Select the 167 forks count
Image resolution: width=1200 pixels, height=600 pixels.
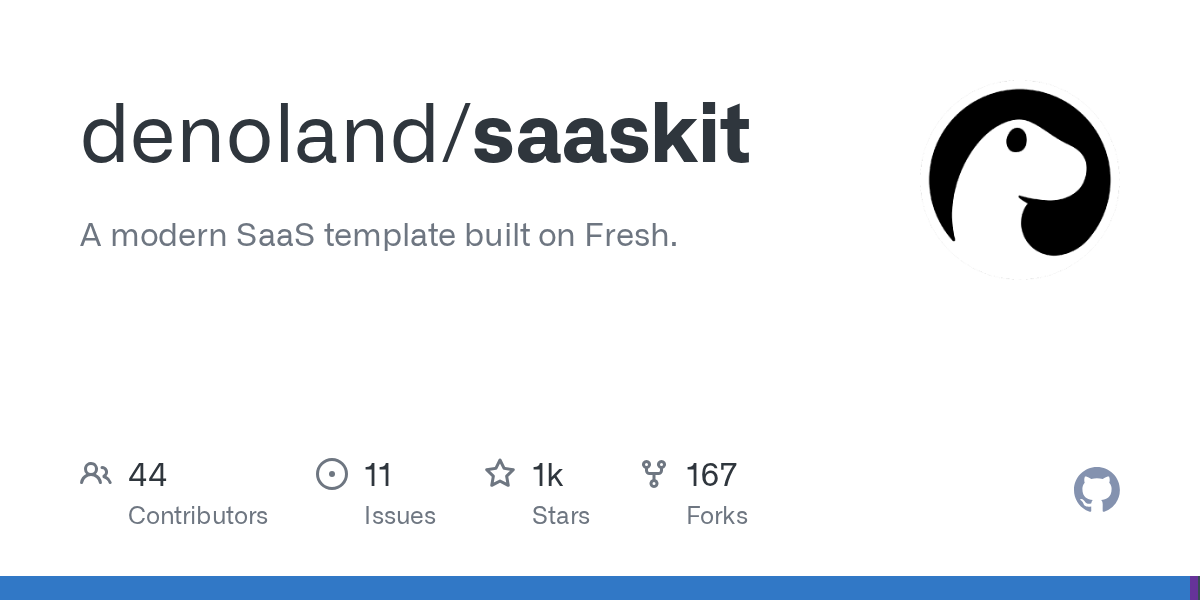point(711,475)
